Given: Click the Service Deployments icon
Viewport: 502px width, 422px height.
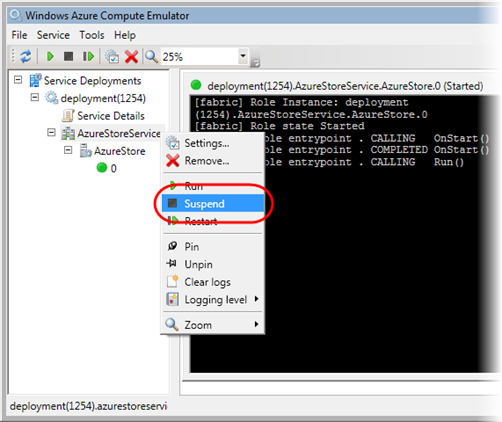Looking at the screenshot, I should point(35,80).
